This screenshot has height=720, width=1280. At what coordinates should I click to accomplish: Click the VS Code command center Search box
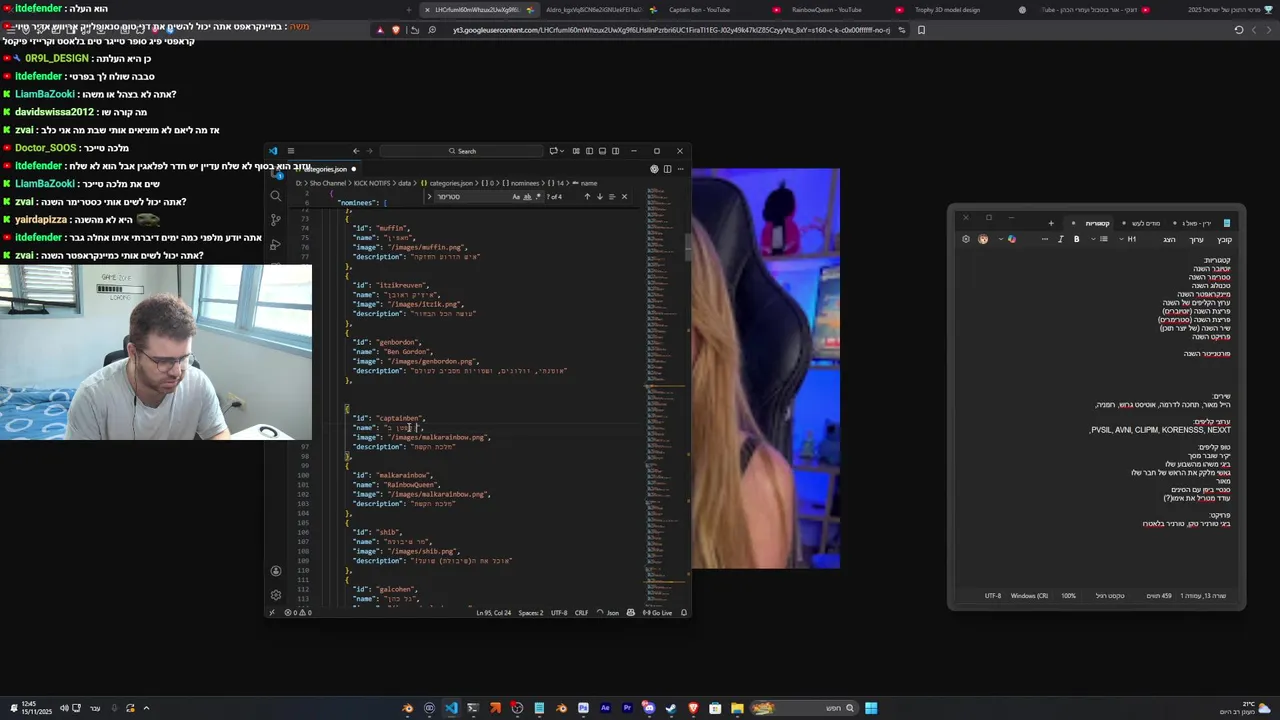click(x=462, y=151)
